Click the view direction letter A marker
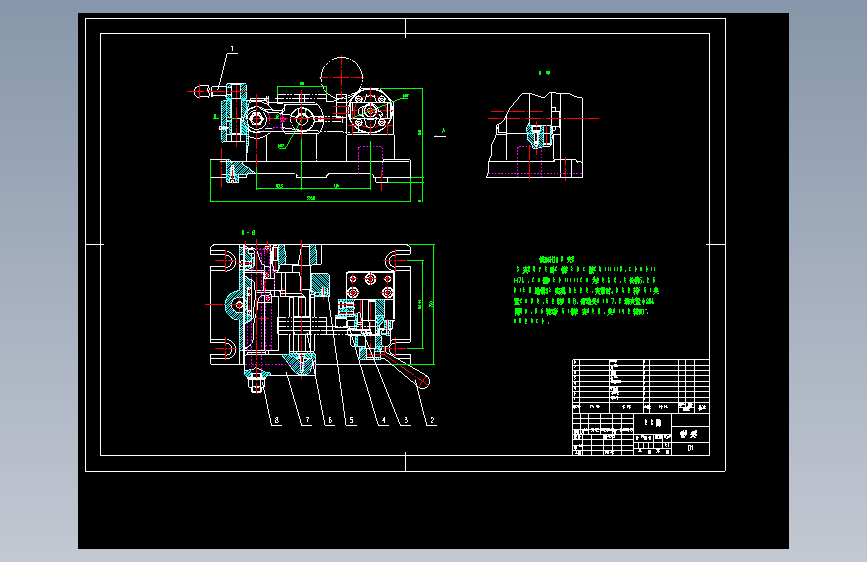This screenshot has height=562, width=867. (x=443, y=131)
